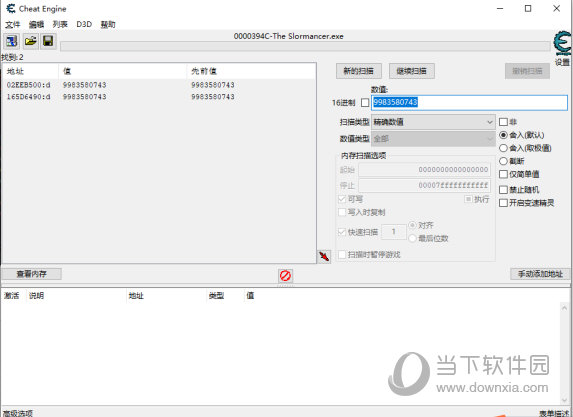Toggle the 16进制 hex checkbox
The height and width of the screenshot is (417, 573).
coord(365,103)
